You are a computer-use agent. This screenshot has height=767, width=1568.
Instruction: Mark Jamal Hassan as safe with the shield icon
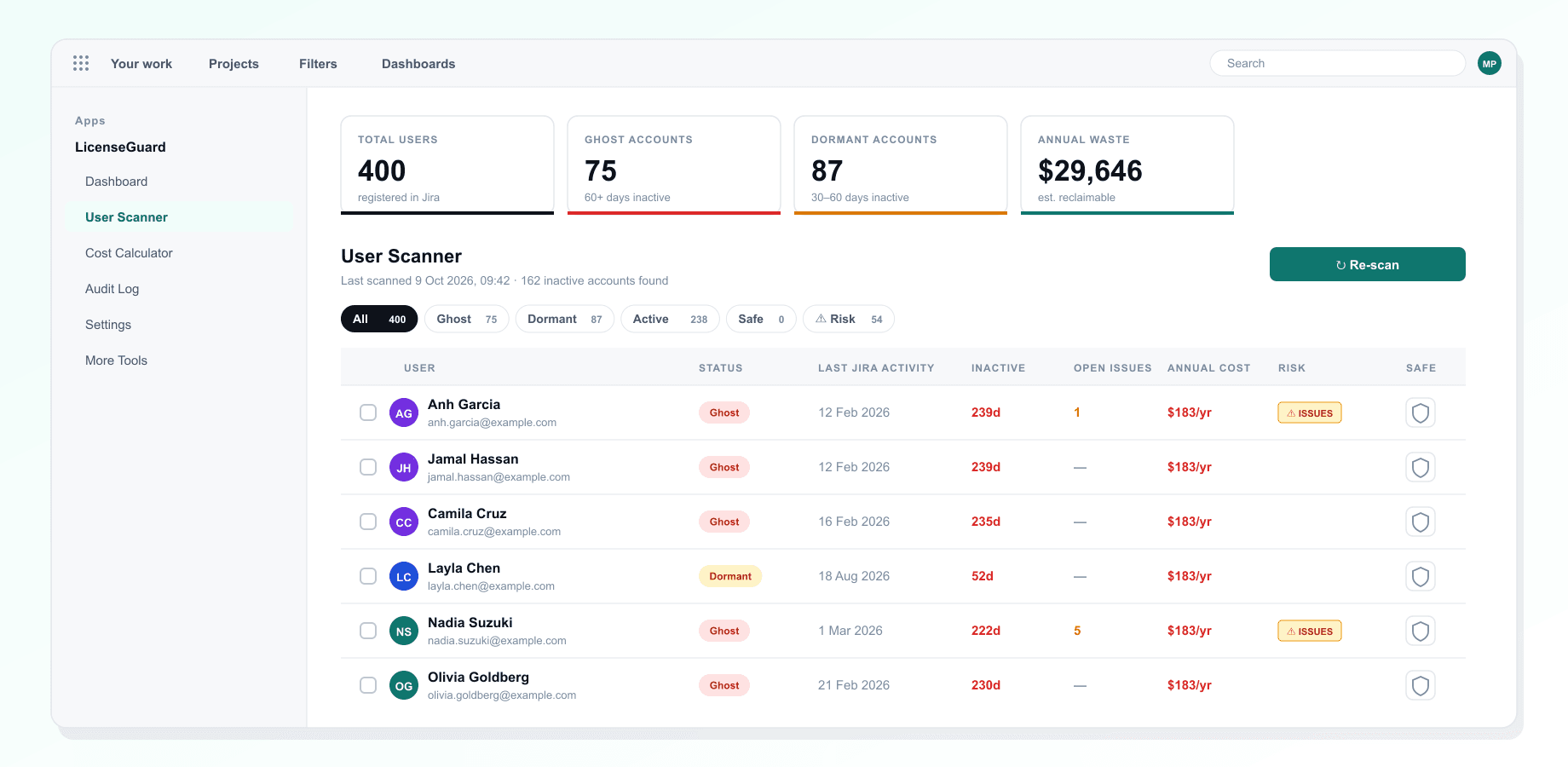click(1421, 467)
